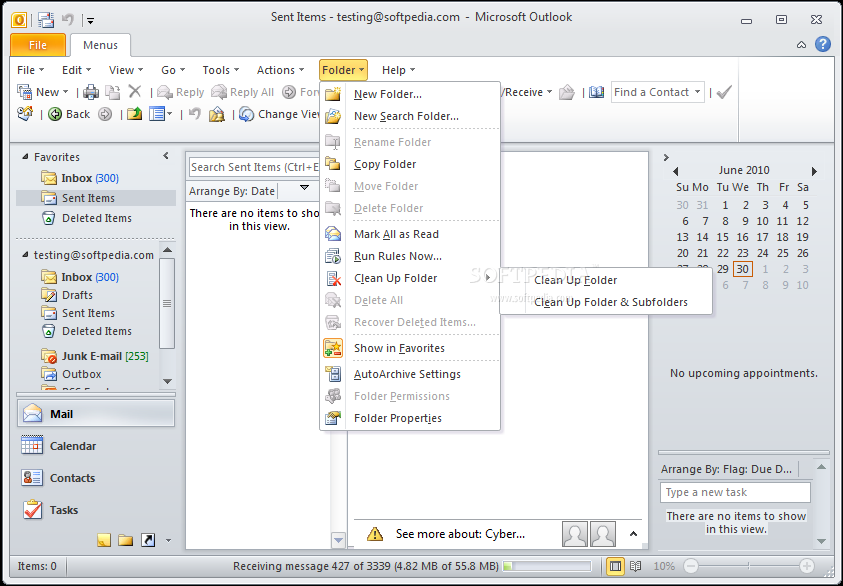This screenshot has width=843, height=586.
Task: Click the Change View button
Action: 281,114
